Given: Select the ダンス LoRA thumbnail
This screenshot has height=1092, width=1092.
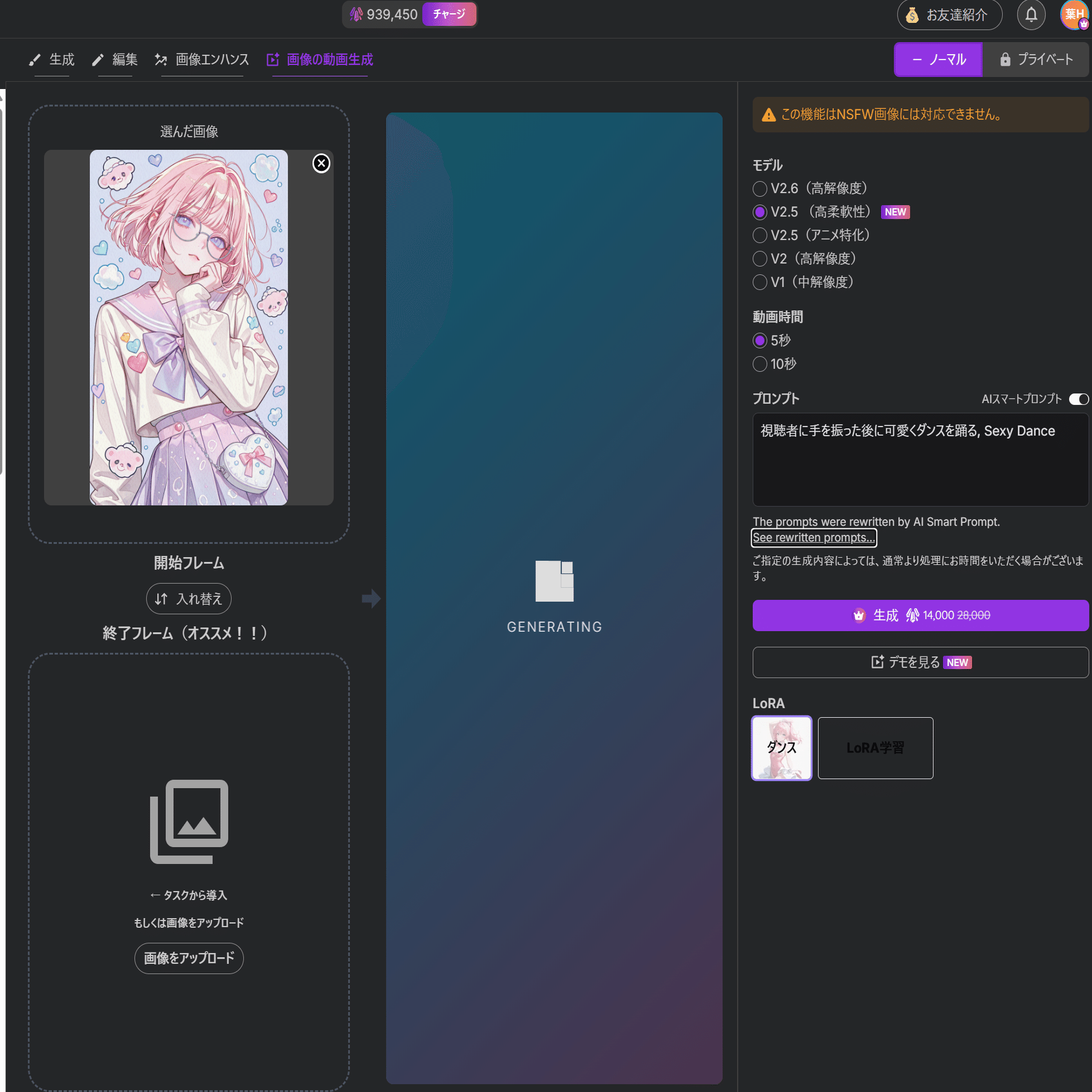Looking at the screenshot, I should coord(781,748).
